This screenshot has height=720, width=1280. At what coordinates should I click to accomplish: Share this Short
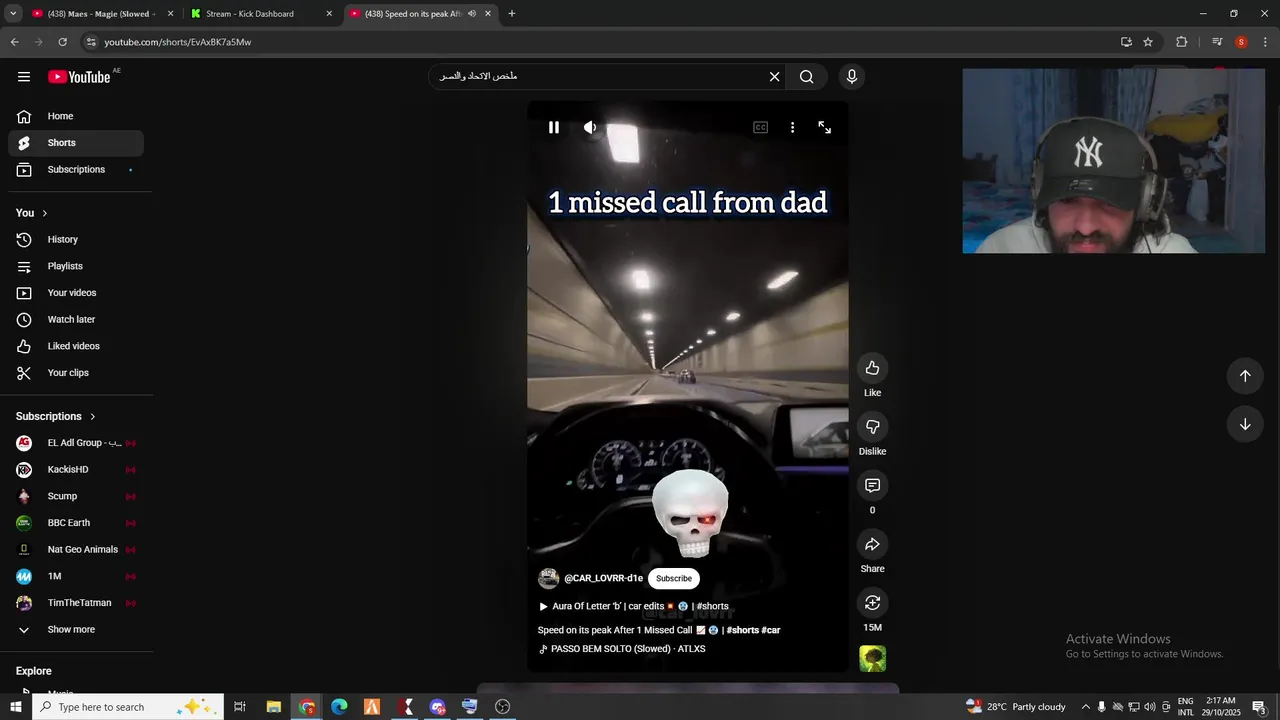pos(872,544)
